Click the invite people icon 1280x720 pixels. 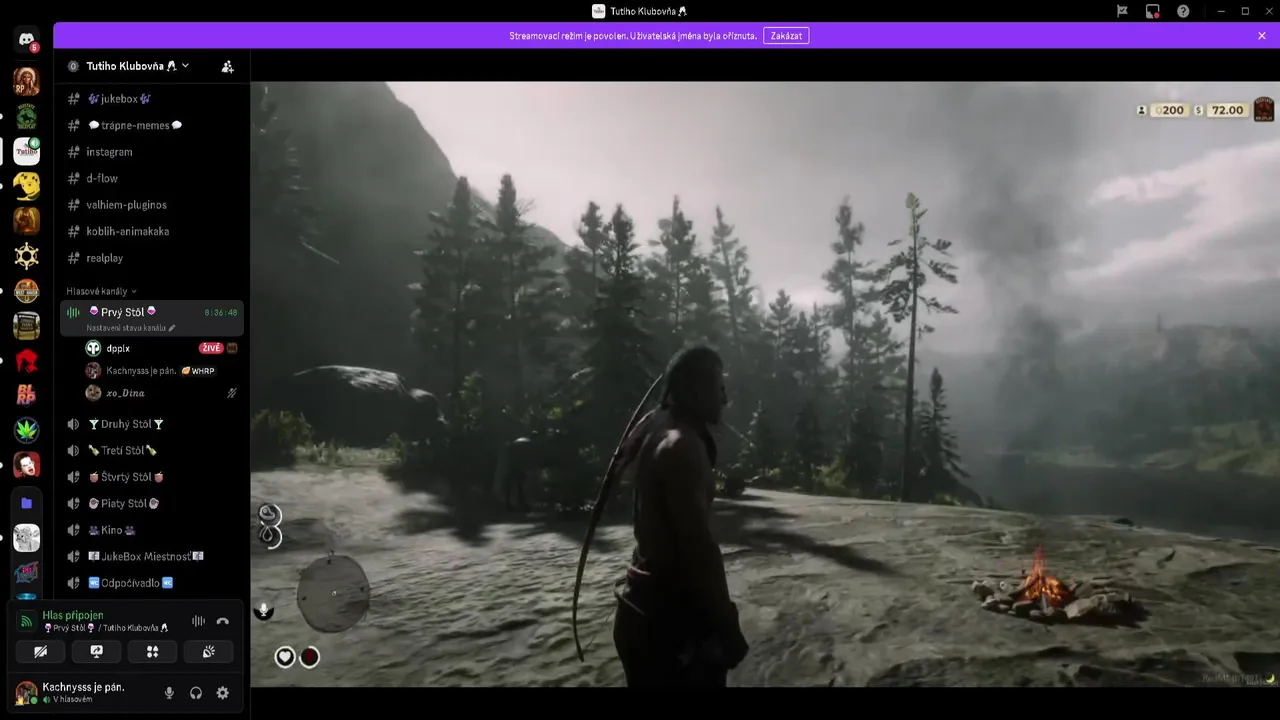coord(227,66)
